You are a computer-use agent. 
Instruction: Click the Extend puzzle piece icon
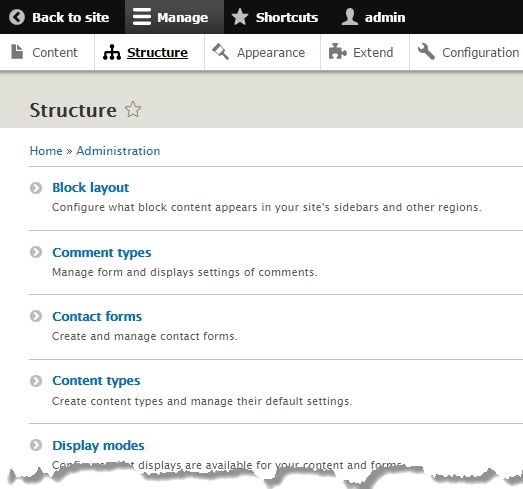(338, 52)
